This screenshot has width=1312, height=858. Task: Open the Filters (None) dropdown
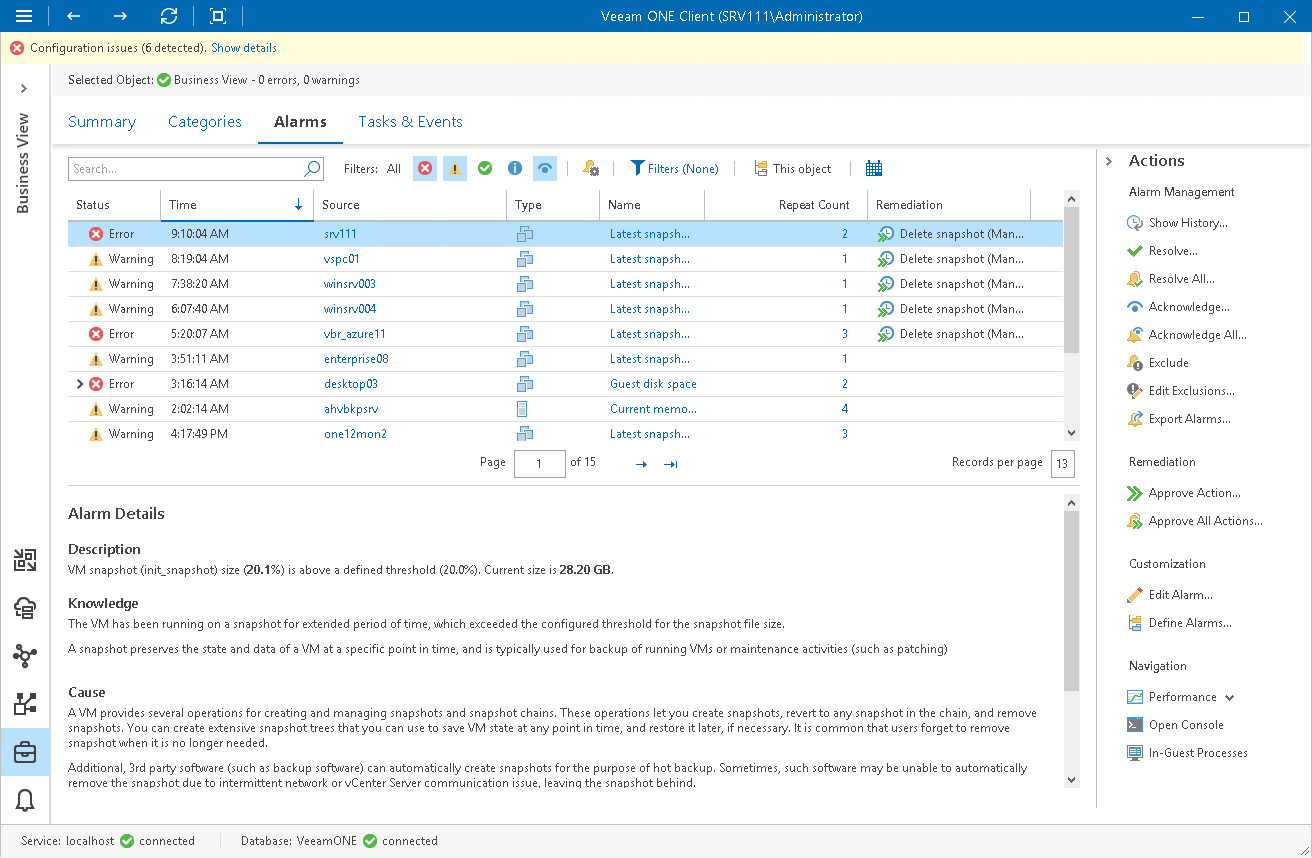(674, 169)
